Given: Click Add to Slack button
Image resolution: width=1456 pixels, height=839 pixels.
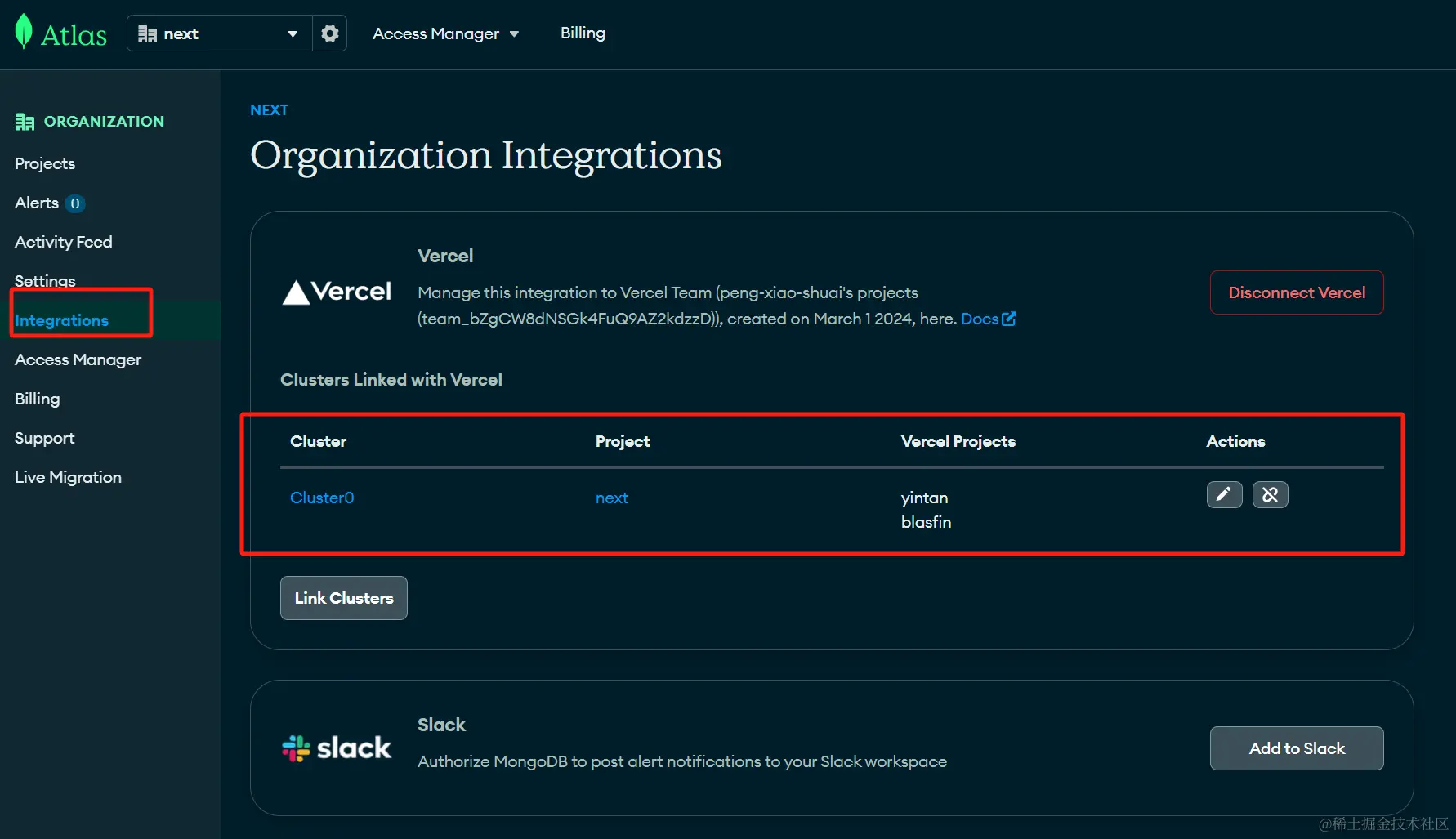Looking at the screenshot, I should tap(1297, 748).
